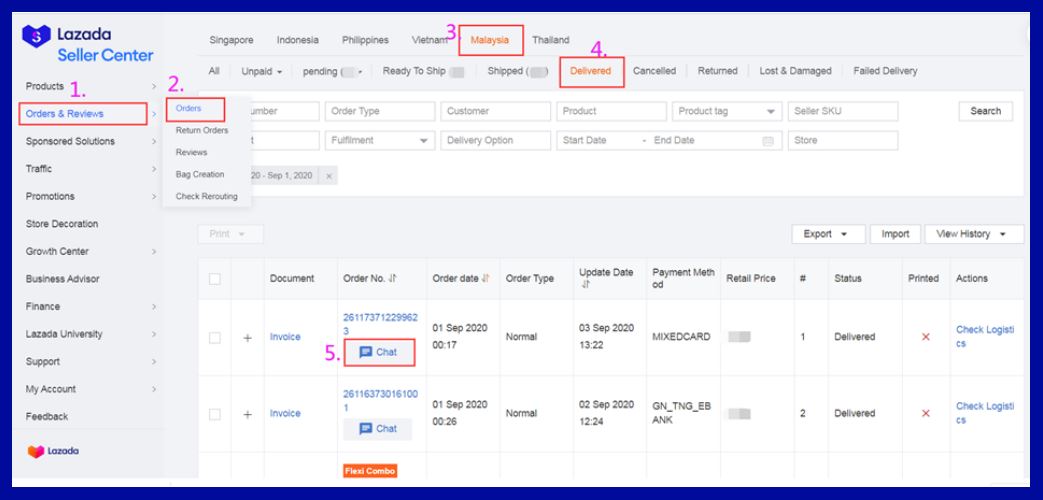
Task: Choose Reviews in the submenu
Action: pos(192,152)
